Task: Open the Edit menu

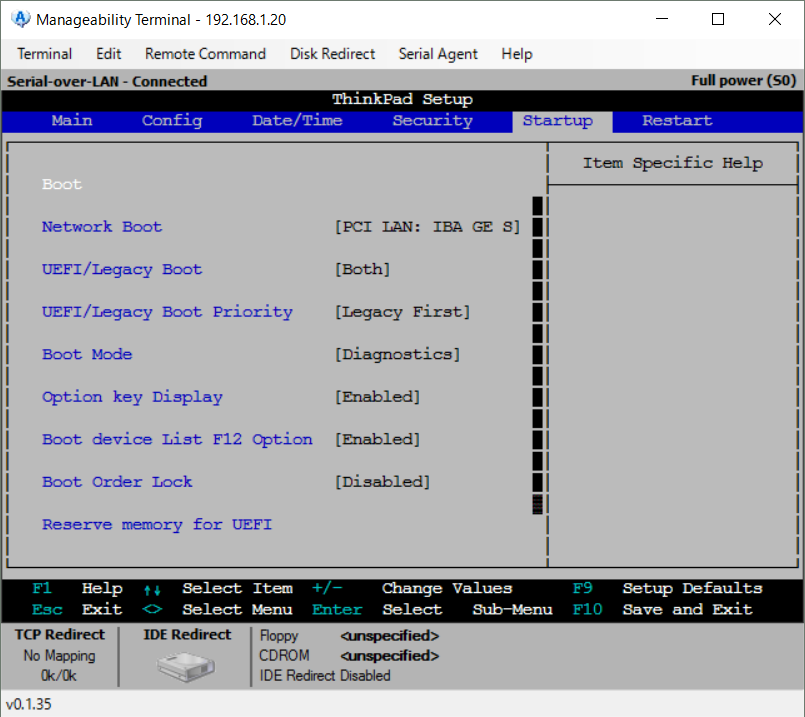Action: tap(109, 54)
